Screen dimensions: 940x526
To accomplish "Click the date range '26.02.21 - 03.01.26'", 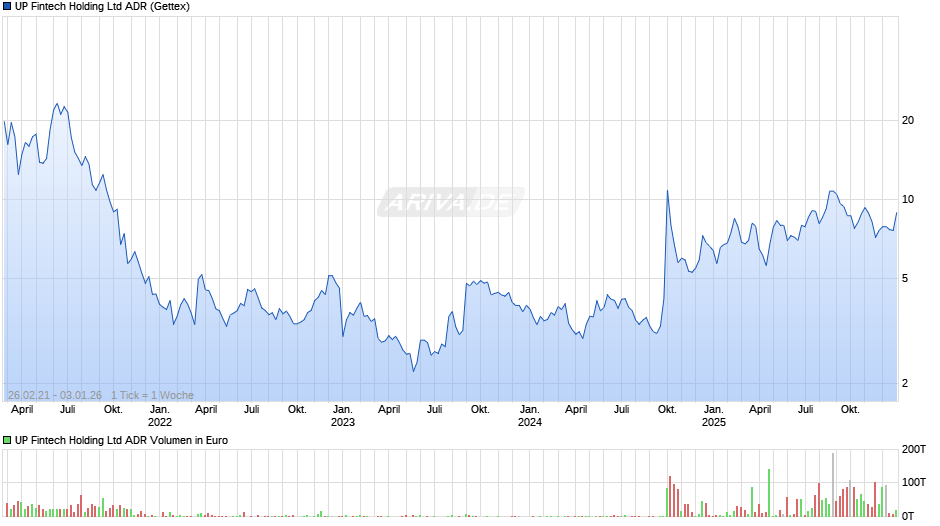I will coord(55,395).
